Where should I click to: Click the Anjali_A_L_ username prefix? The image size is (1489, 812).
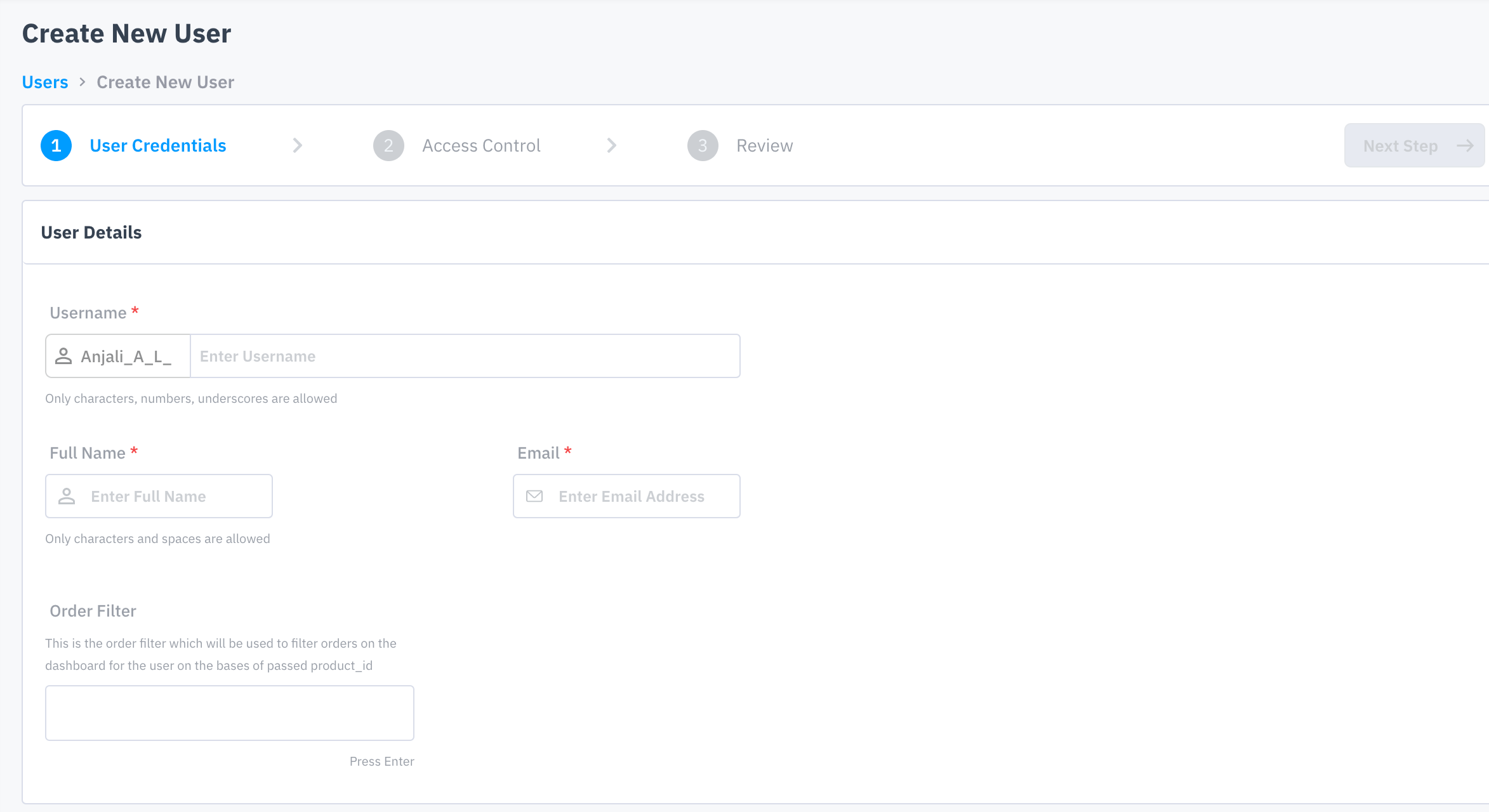click(126, 357)
